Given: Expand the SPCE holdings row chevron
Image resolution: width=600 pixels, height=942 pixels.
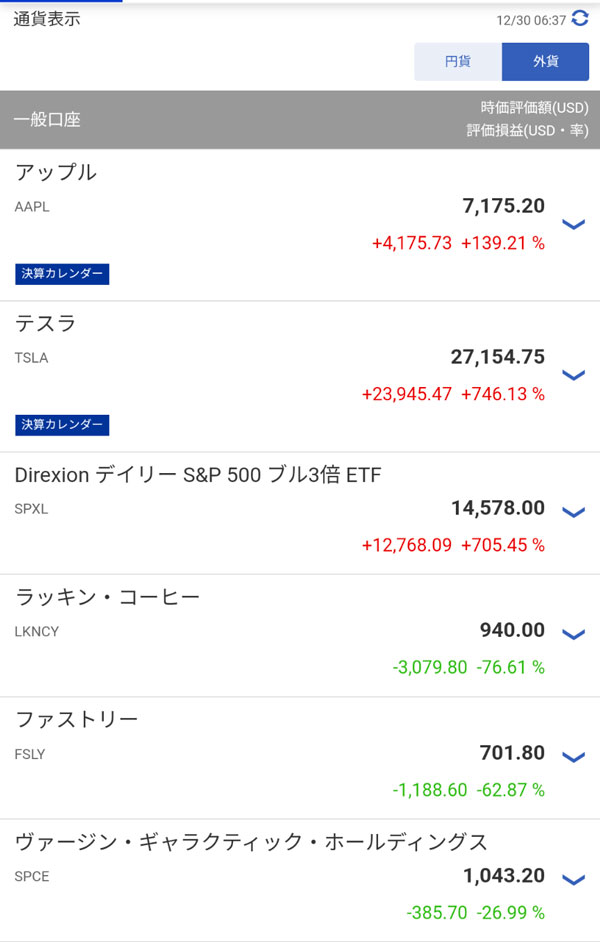Looking at the screenshot, I should pos(573,880).
